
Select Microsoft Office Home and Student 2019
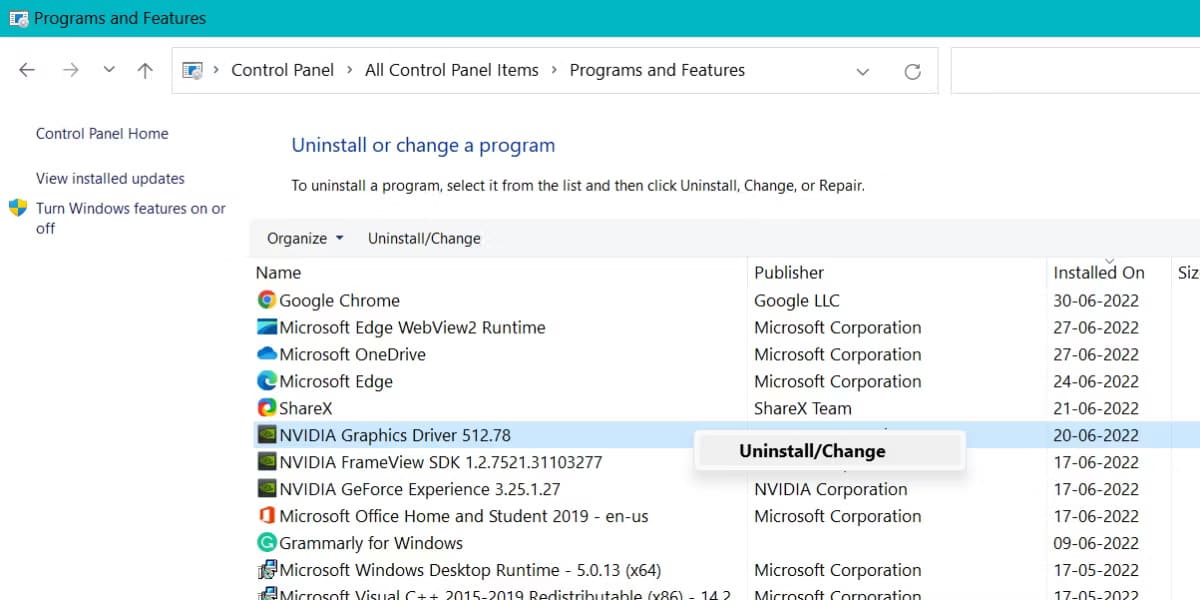pos(463,516)
